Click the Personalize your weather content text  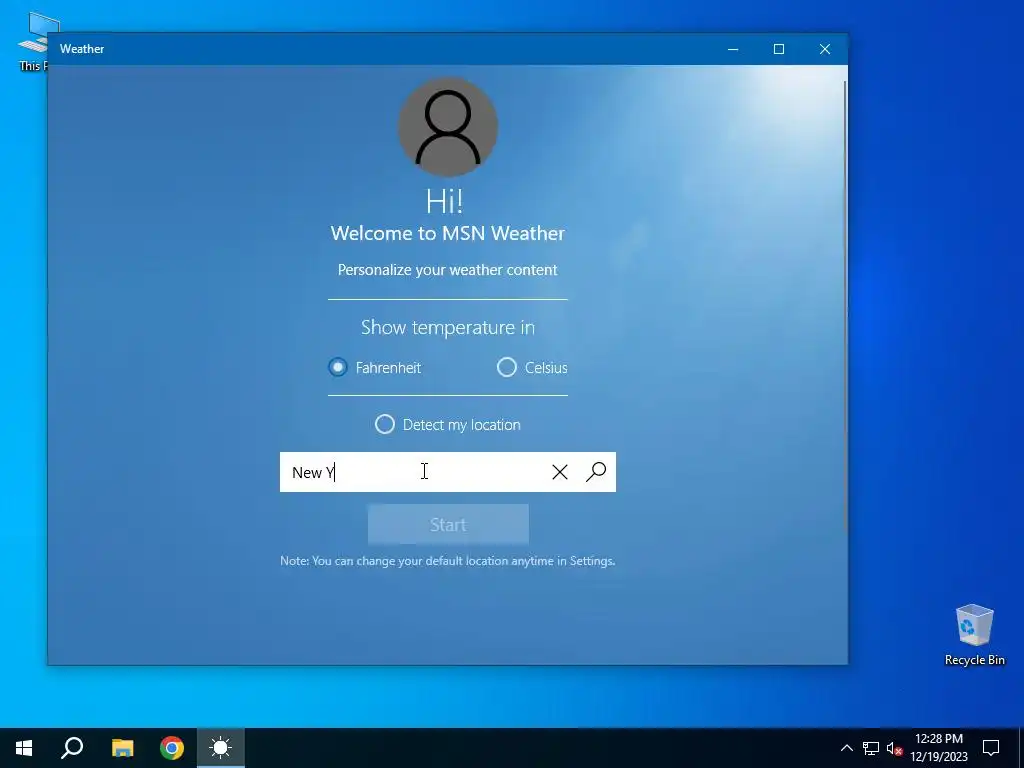(448, 270)
